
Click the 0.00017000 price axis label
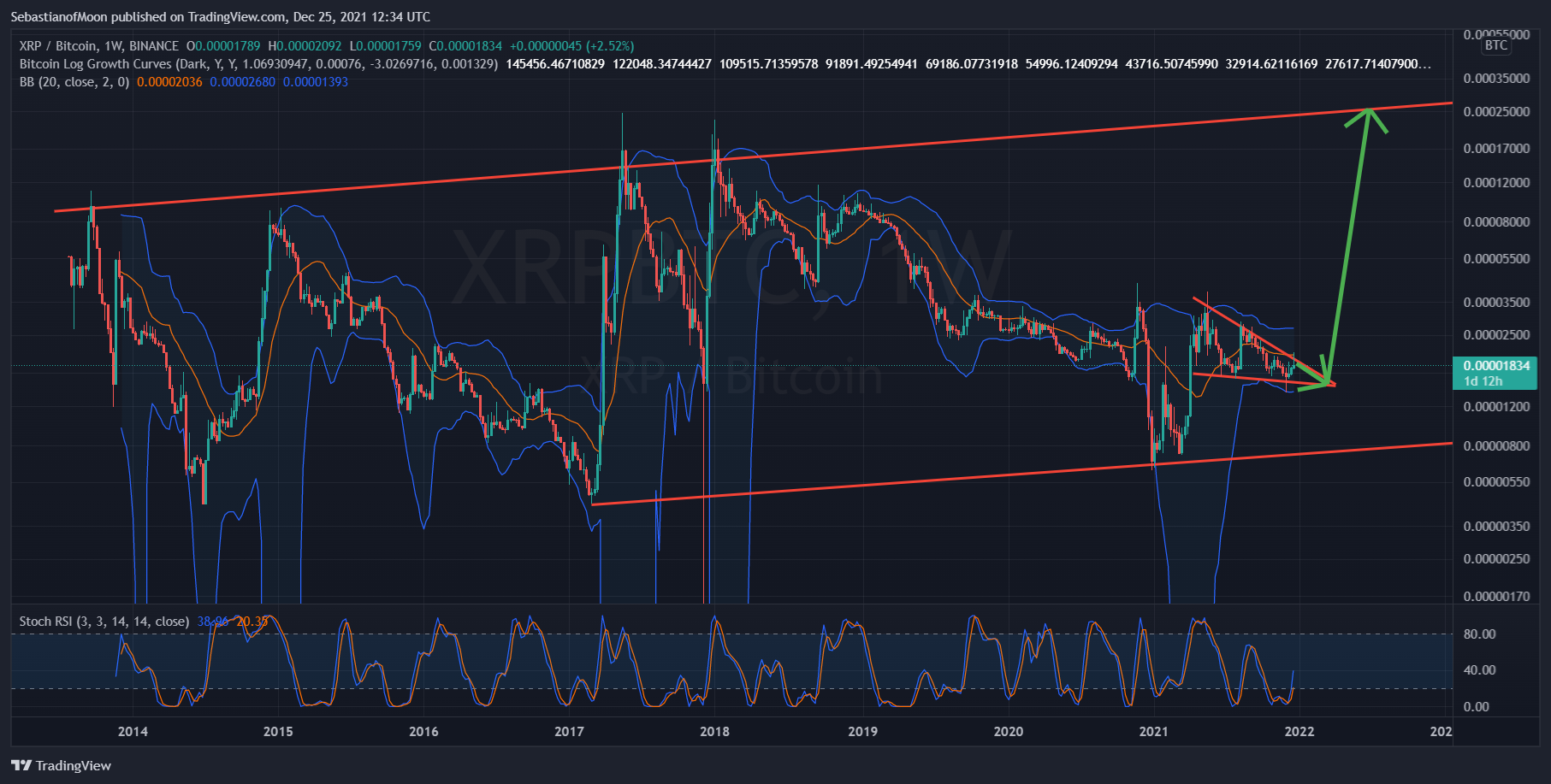point(1496,149)
